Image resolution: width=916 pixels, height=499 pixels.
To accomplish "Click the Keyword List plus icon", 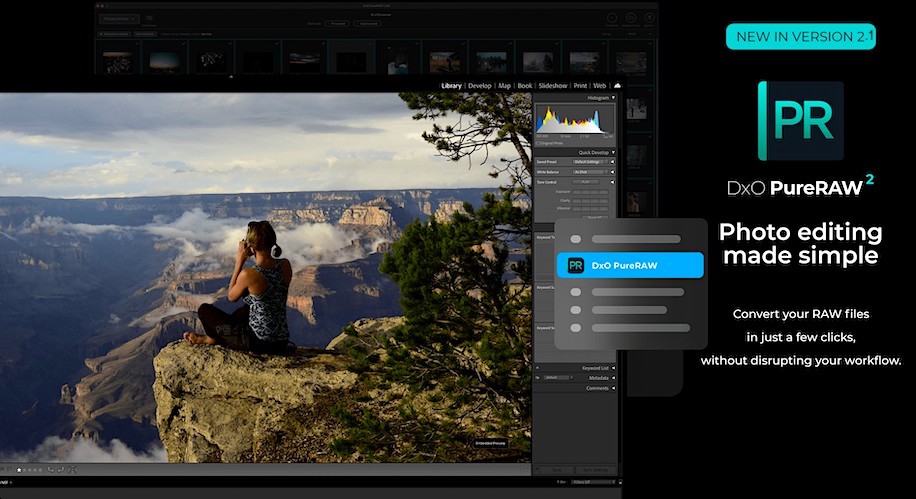I will pos(537,368).
